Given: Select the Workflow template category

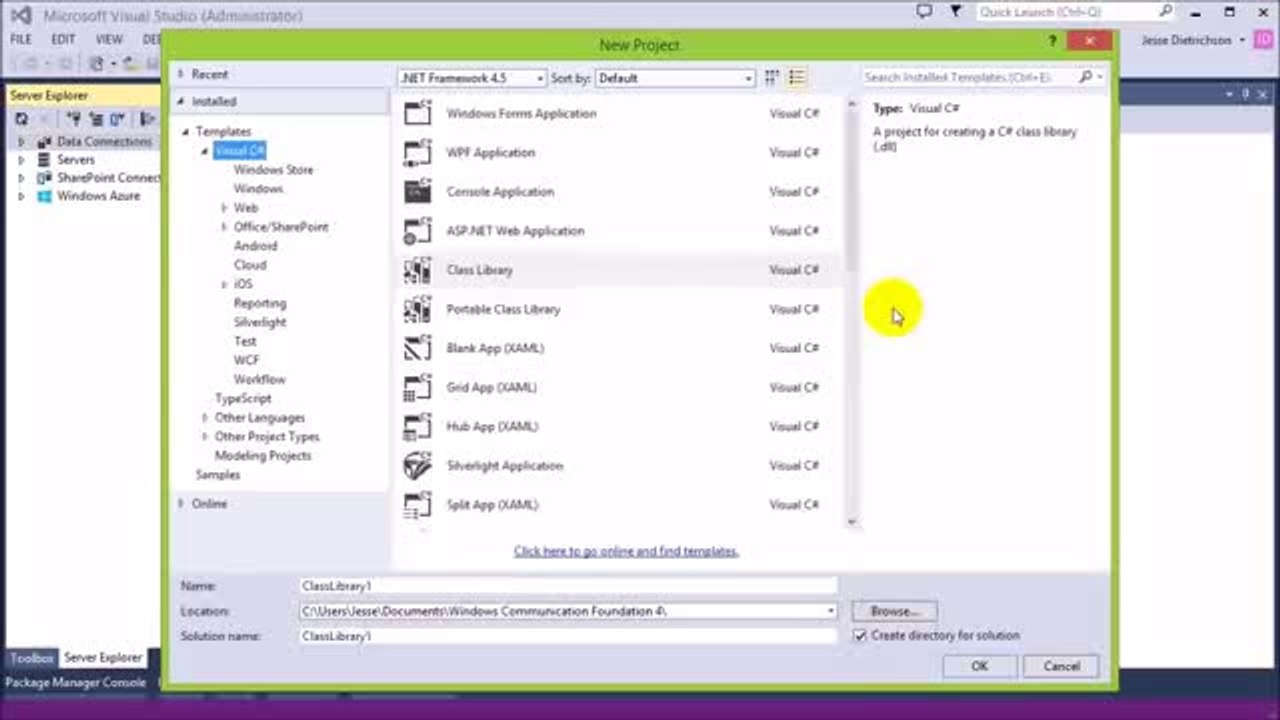Looking at the screenshot, I should (259, 380).
